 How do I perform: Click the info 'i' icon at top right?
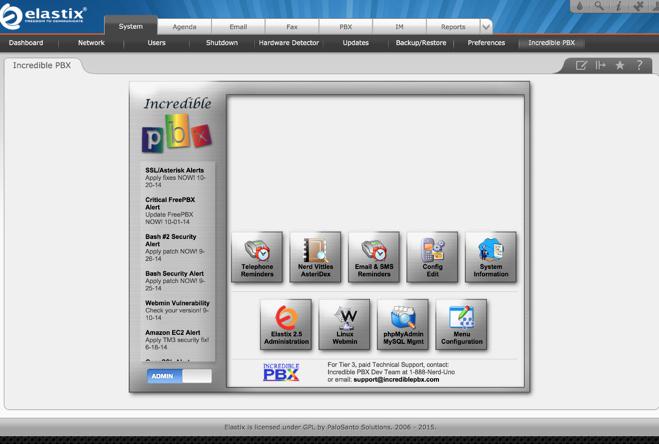pos(619,6)
